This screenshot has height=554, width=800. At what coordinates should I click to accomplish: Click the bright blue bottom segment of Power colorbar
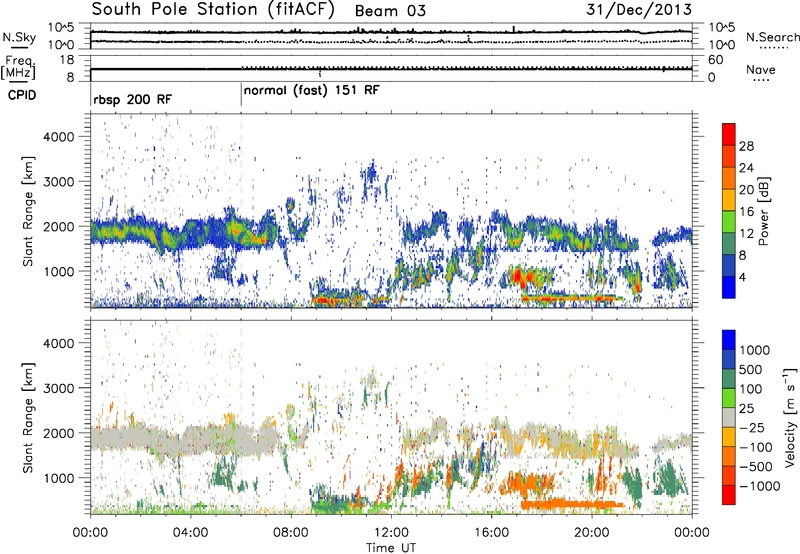coord(729,287)
